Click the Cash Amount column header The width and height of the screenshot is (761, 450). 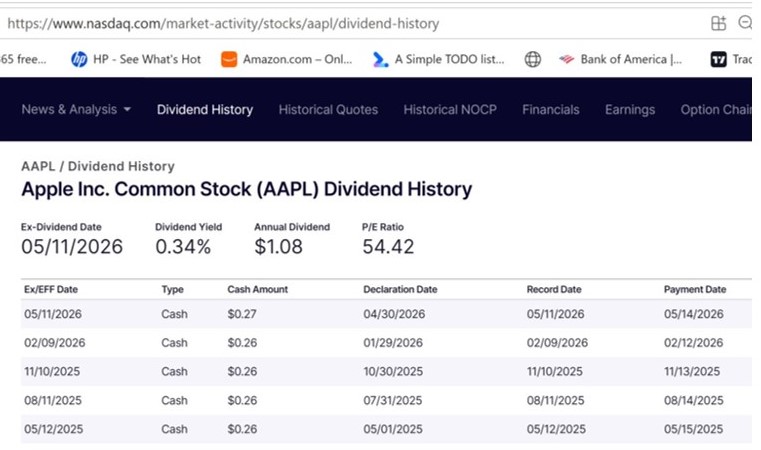(258, 289)
